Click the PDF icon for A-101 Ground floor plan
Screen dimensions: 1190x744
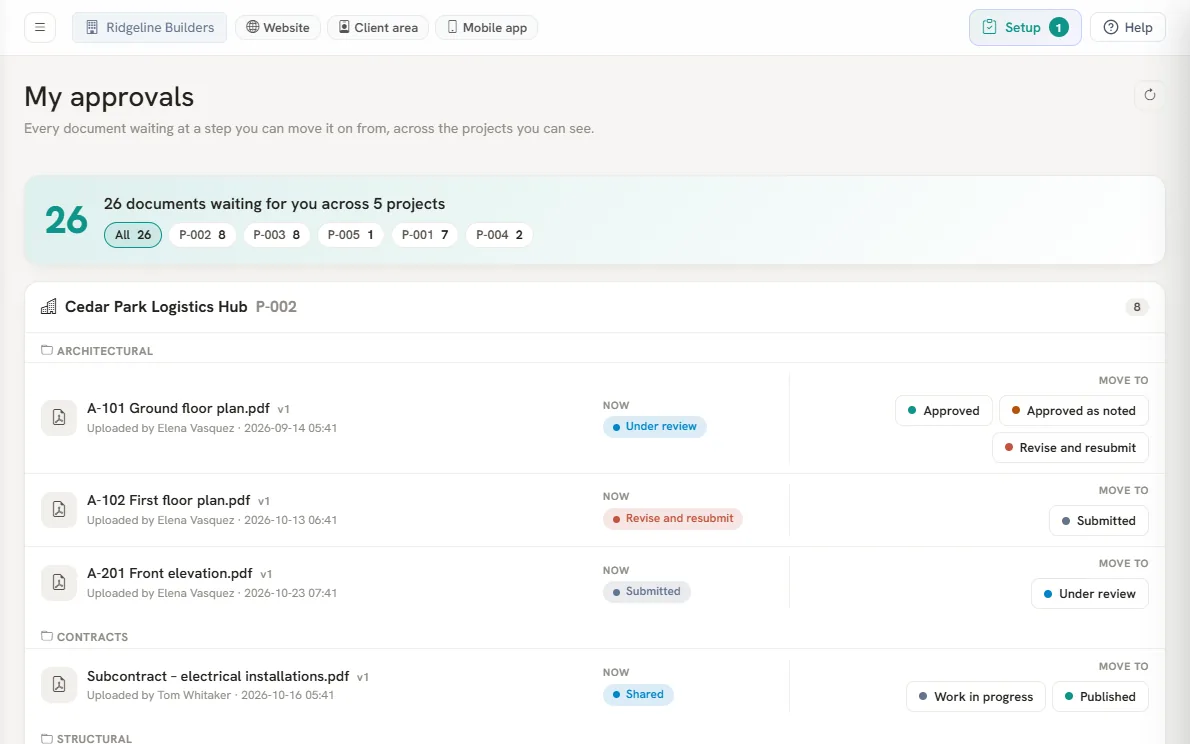point(58,418)
